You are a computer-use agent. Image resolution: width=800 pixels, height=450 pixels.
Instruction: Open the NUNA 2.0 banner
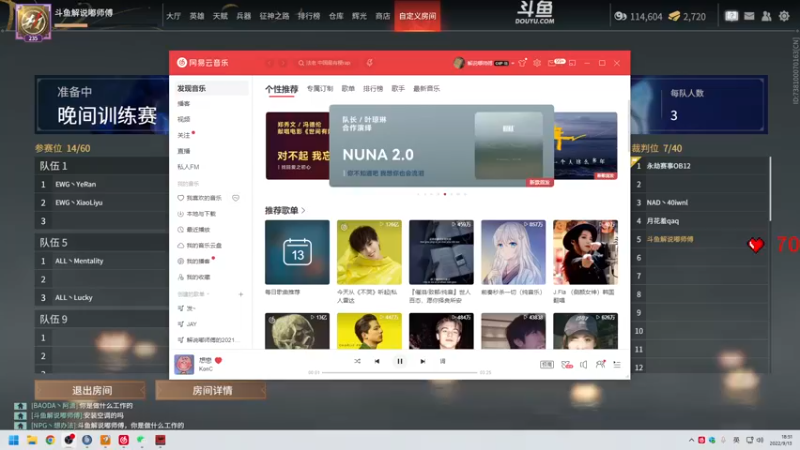coord(441,145)
